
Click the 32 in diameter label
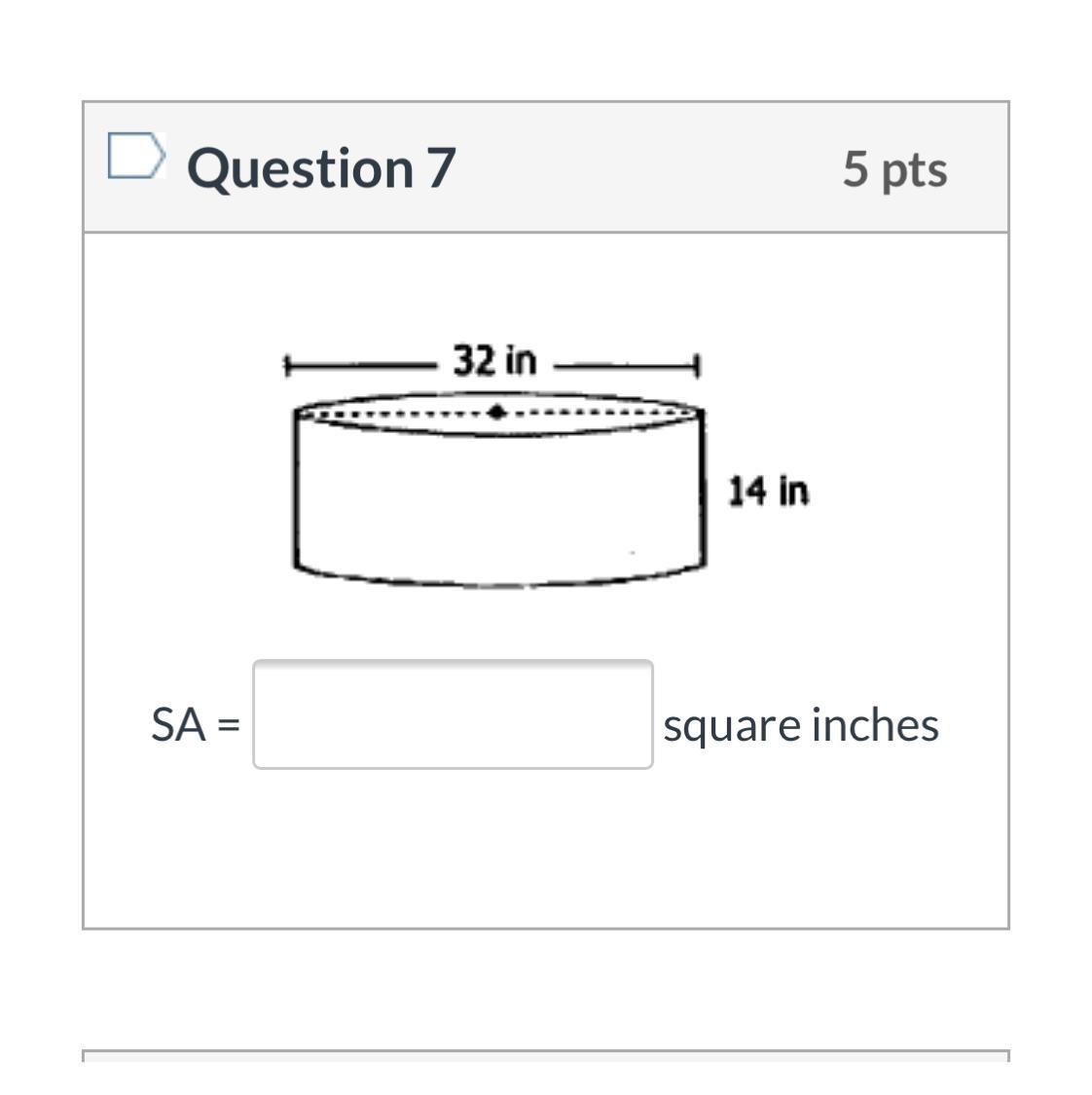tap(495, 360)
